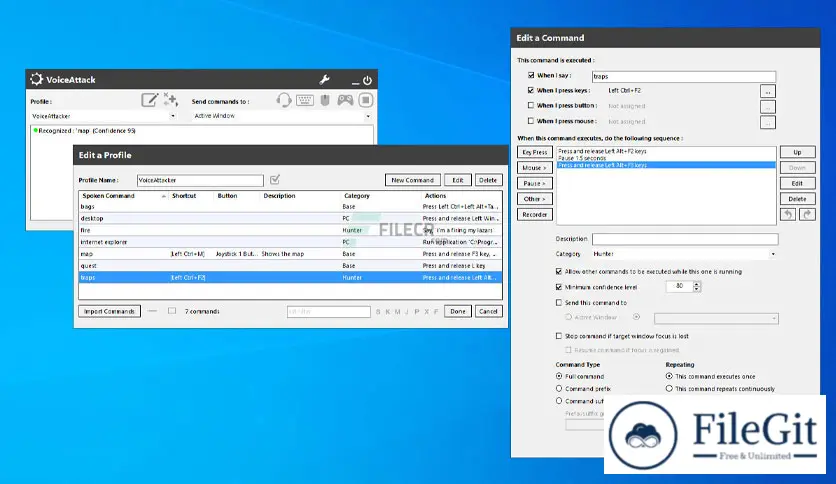Open disabled target window dropdown under Send
Viewport: 836px width, 484px height.
coord(716,318)
